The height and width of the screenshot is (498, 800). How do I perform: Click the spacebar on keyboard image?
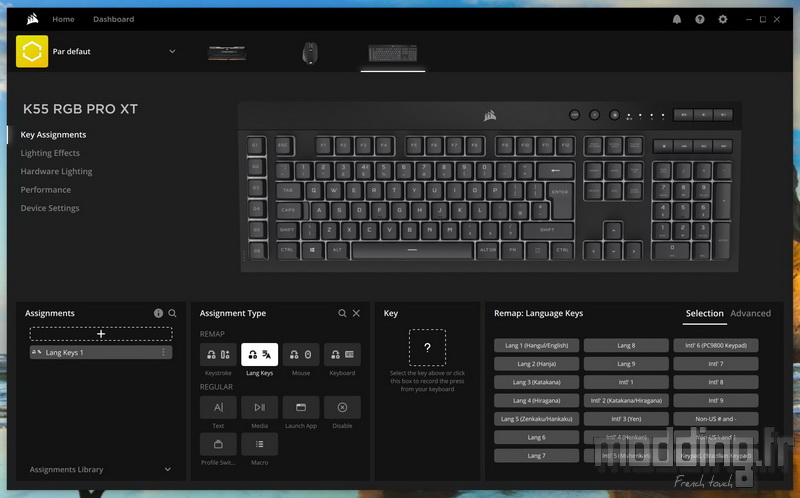click(412, 251)
